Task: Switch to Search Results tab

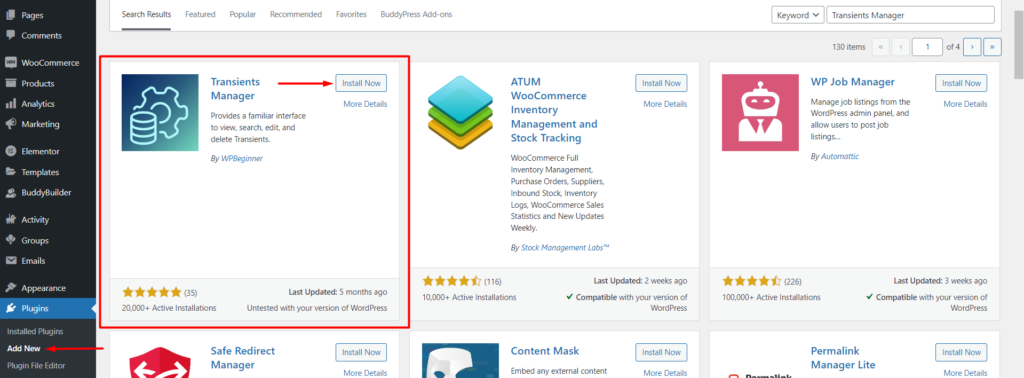Action: tap(146, 14)
